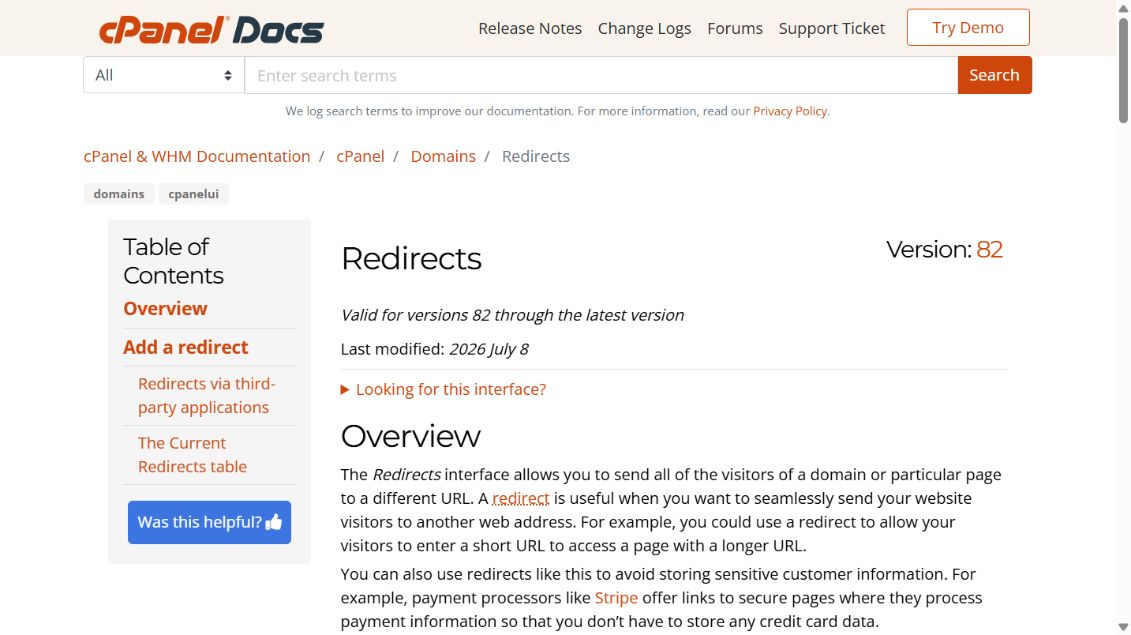Click the Try Demo button
Image resolution: width=1131 pixels, height=635 pixels.
(x=968, y=27)
